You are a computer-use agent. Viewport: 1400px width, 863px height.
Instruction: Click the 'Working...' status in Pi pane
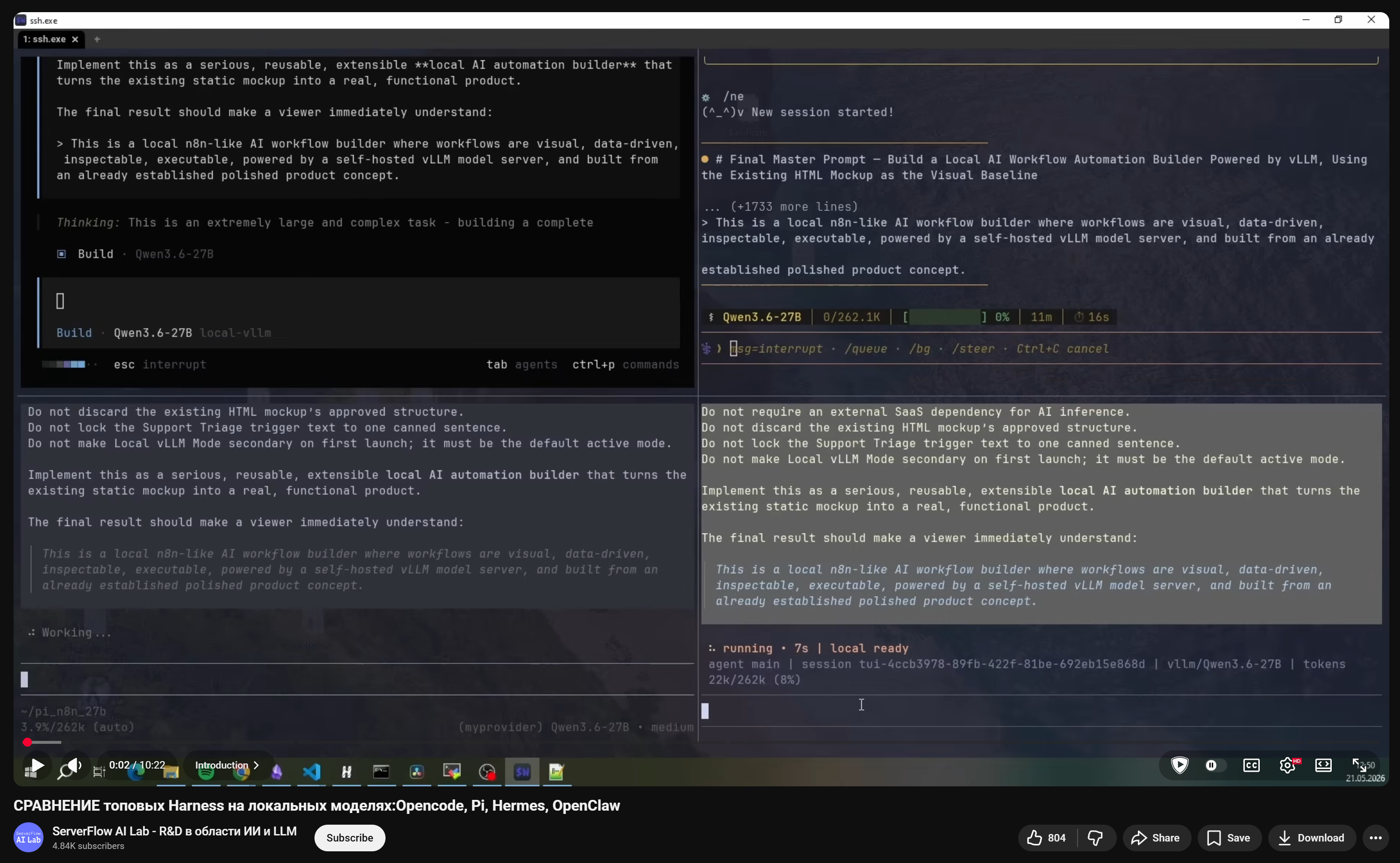click(70, 632)
